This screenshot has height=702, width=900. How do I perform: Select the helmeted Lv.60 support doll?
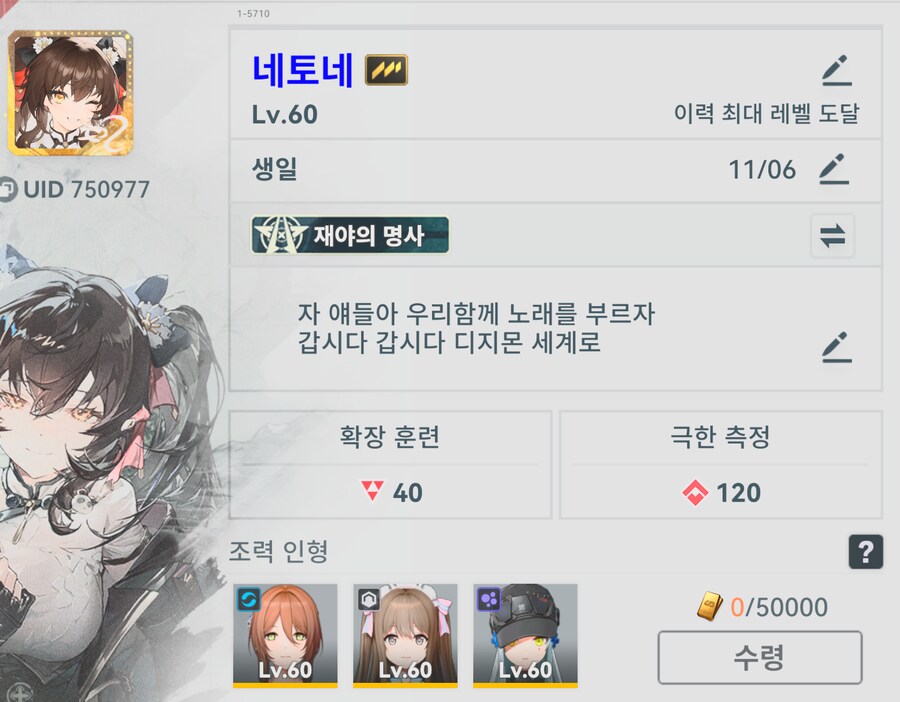pyautogui.click(x=525, y=635)
